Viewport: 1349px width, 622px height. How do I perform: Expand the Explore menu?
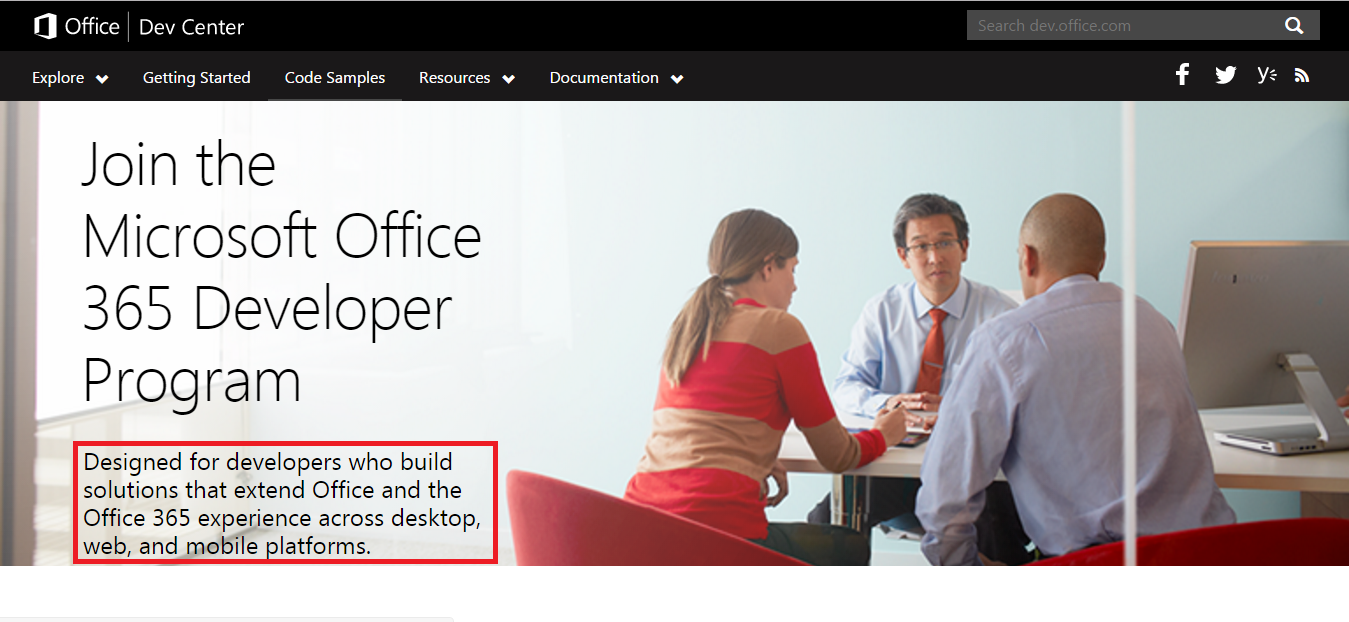[70, 77]
